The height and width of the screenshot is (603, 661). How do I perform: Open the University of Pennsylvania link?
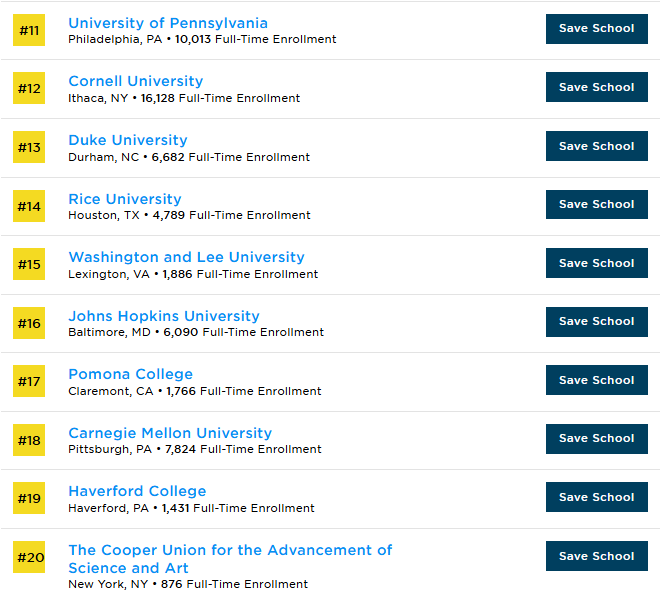[168, 24]
